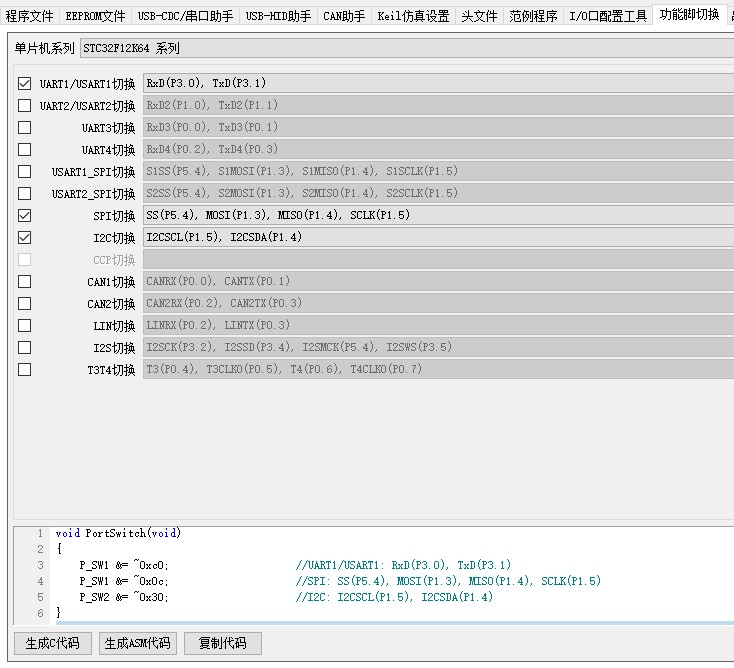Click the closing brace on code line 6

59,613
